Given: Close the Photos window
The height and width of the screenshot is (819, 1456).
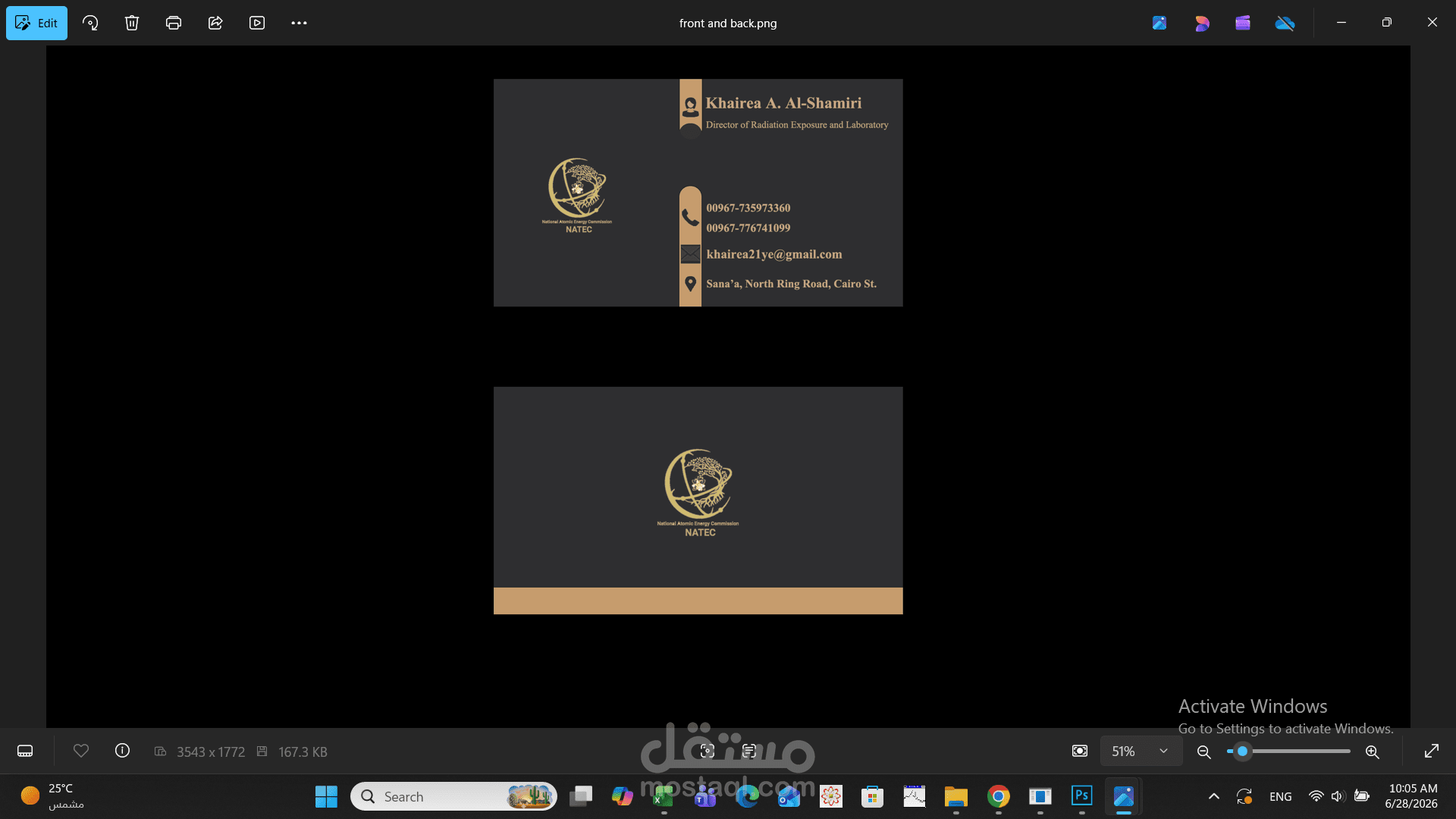Looking at the screenshot, I should click(1432, 23).
